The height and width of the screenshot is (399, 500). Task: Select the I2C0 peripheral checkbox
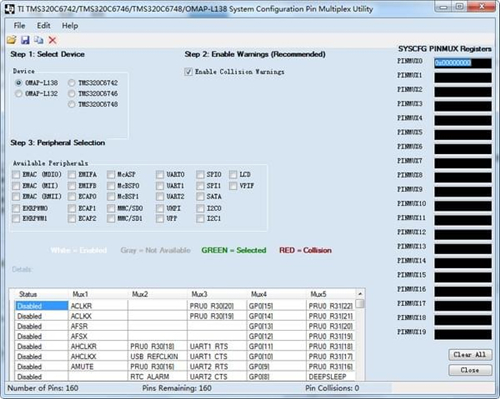(x=200, y=208)
